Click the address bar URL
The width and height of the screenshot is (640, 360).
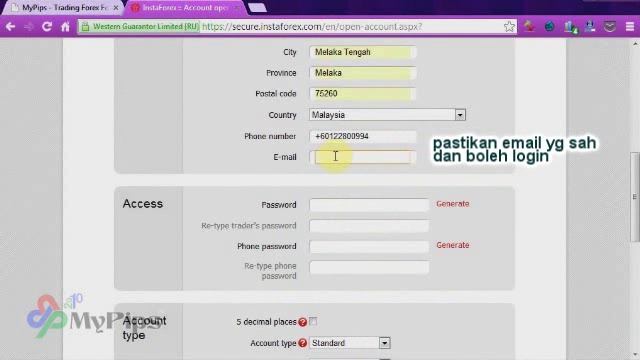[x=312, y=27]
